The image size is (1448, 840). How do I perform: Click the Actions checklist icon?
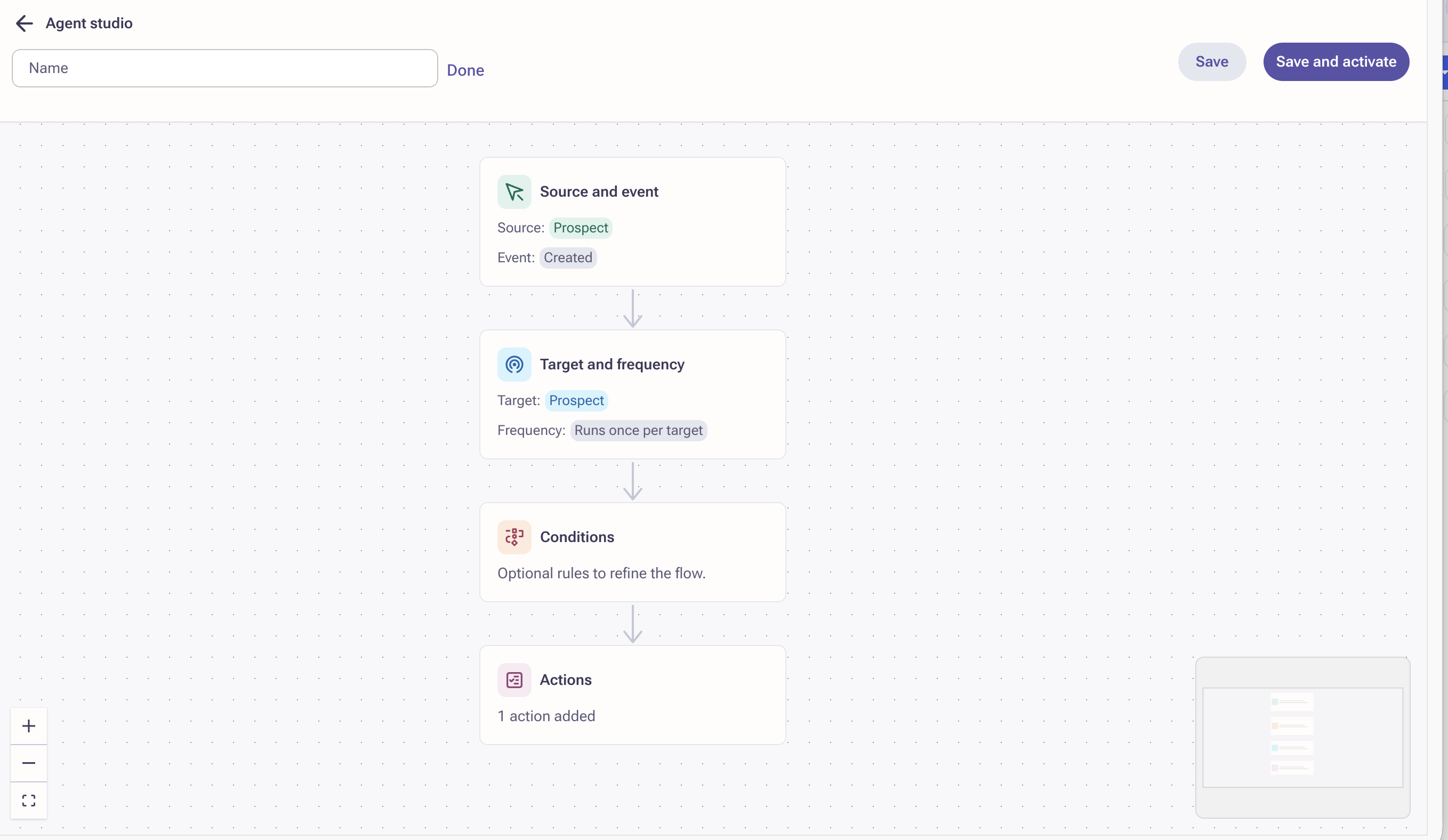514,680
